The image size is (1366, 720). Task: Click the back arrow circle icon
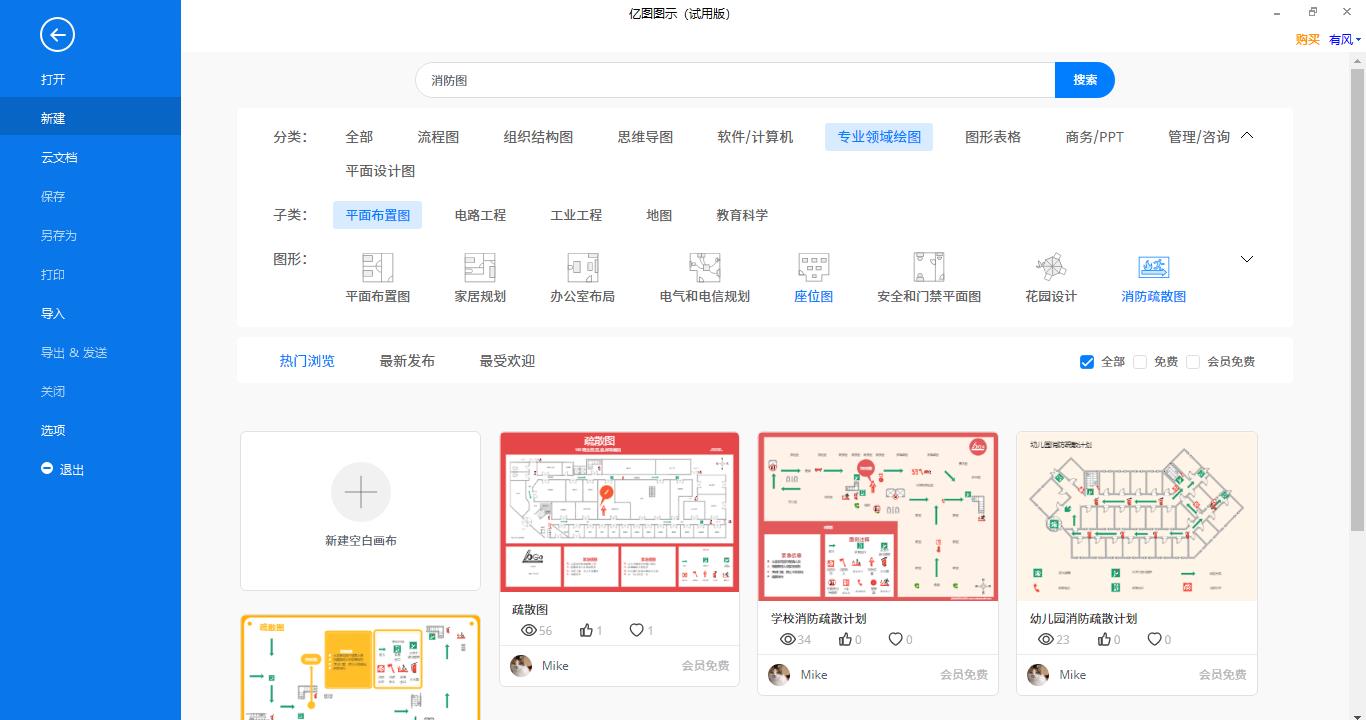(57, 35)
